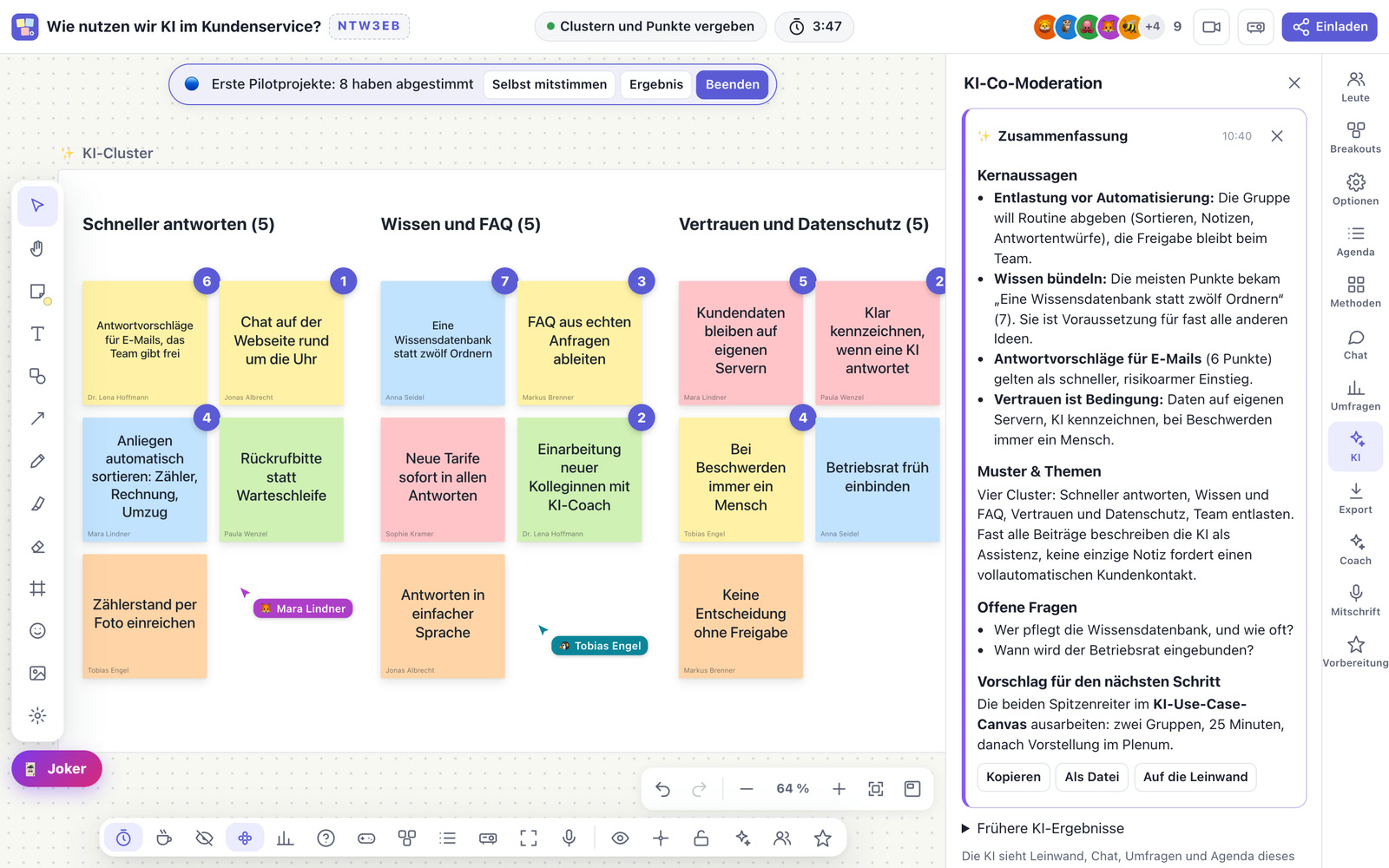1389x868 pixels.
Task: Click the game controller icon in bottom toolbar
Action: pyautogui.click(x=366, y=838)
